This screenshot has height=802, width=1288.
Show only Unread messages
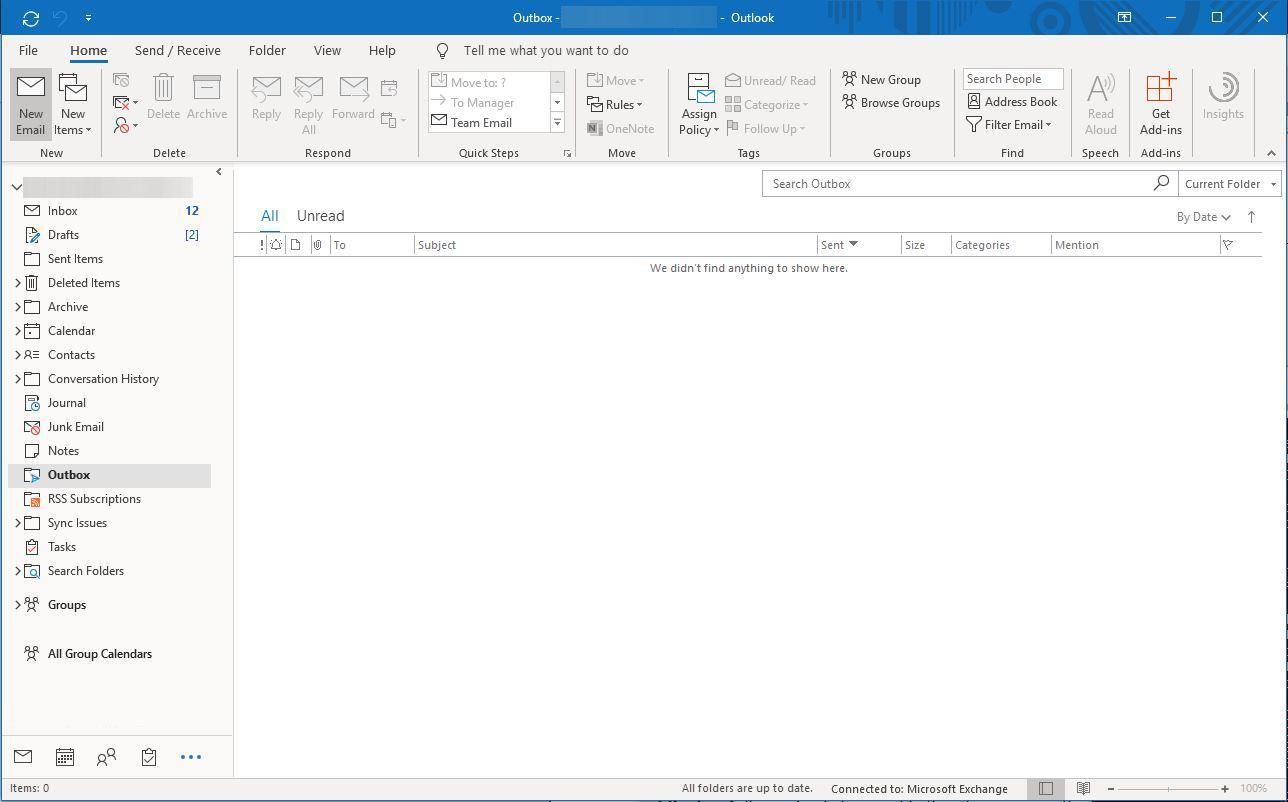pos(320,216)
